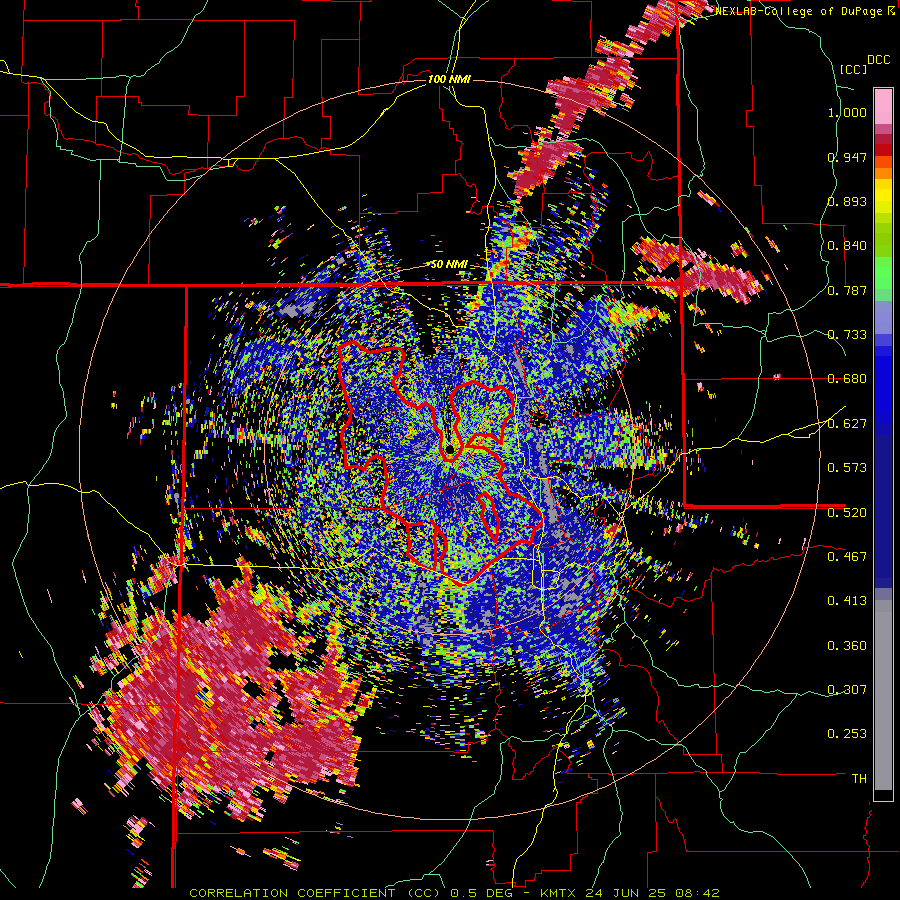Select the 0.307 scale value
Screen dimensions: 900x900
tap(847, 690)
